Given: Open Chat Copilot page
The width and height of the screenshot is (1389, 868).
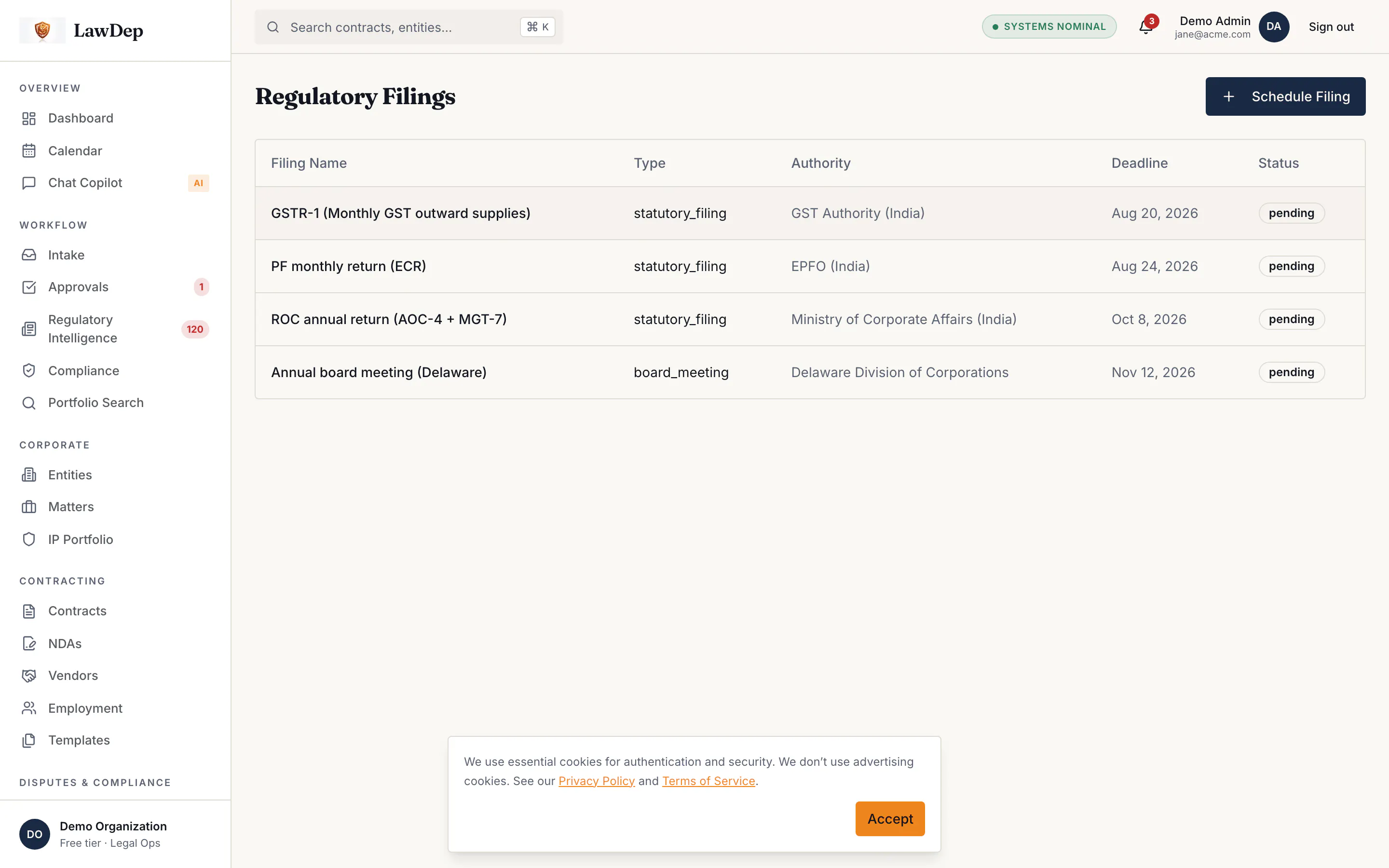Looking at the screenshot, I should [115, 183].
